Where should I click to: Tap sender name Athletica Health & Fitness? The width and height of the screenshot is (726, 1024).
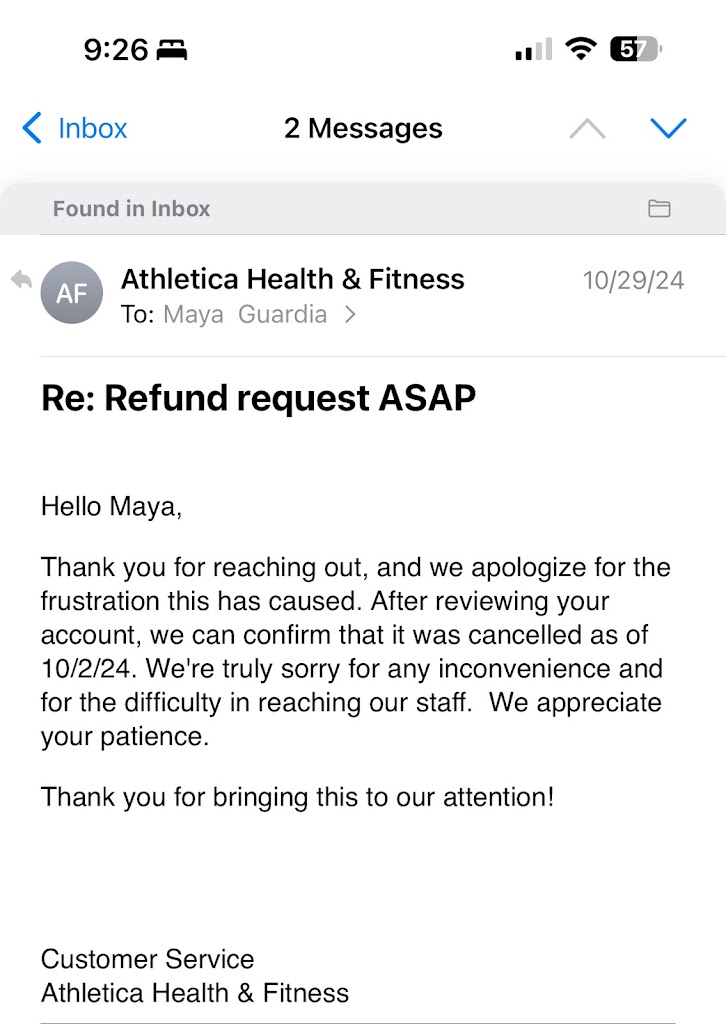(292, 279)
